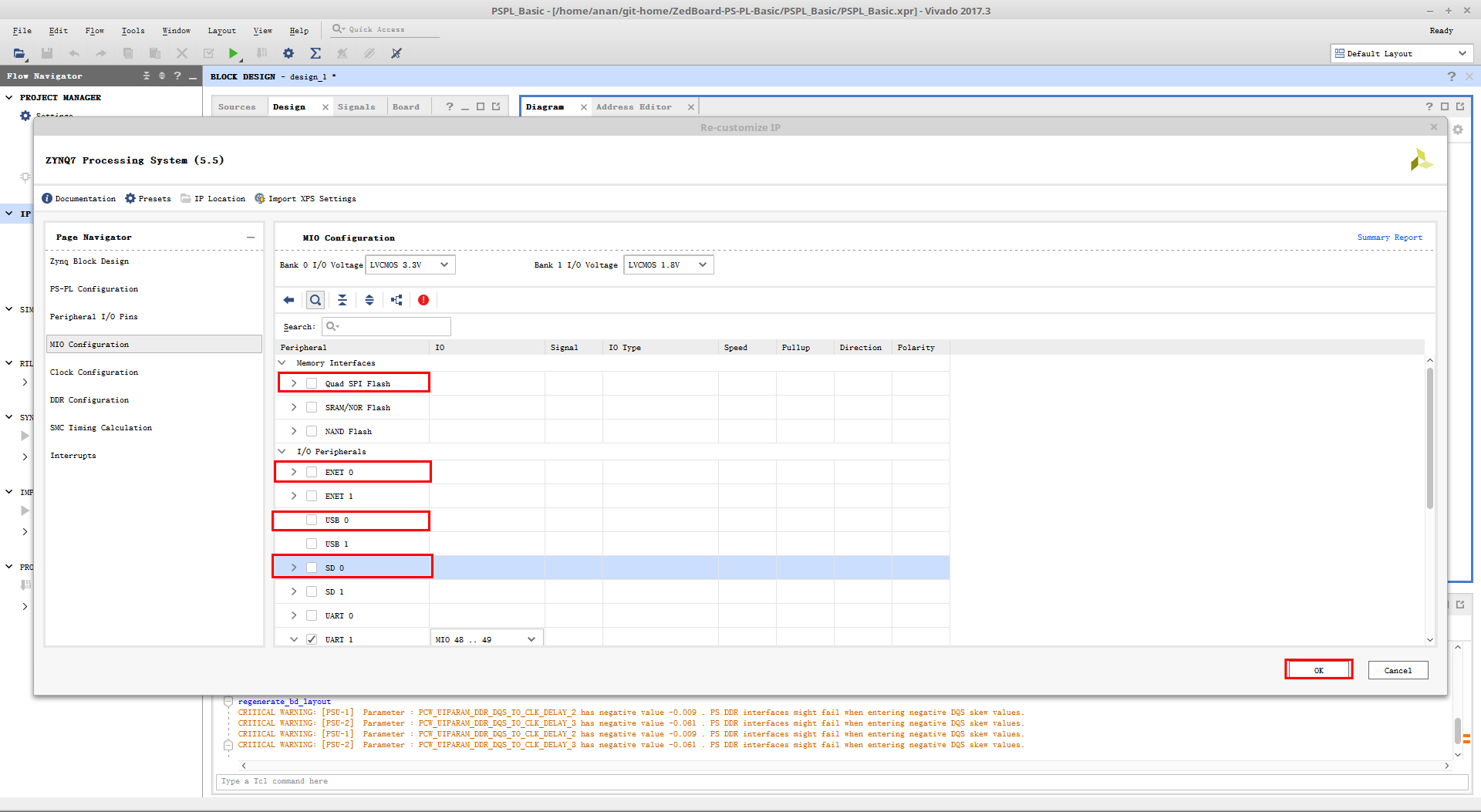
Task: Open Flow Navigator help question mark
Action: coord(177,76)
